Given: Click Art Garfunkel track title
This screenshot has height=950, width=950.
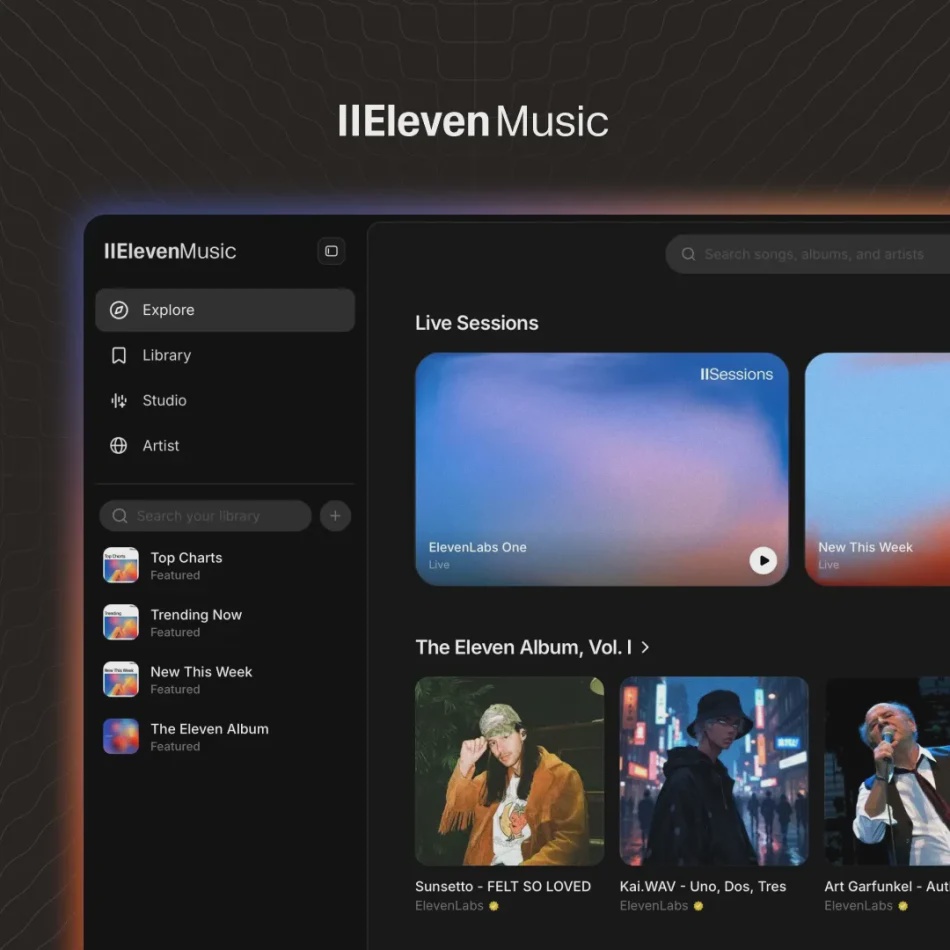Looking at the screenshot, I should [x=887, y=887].
